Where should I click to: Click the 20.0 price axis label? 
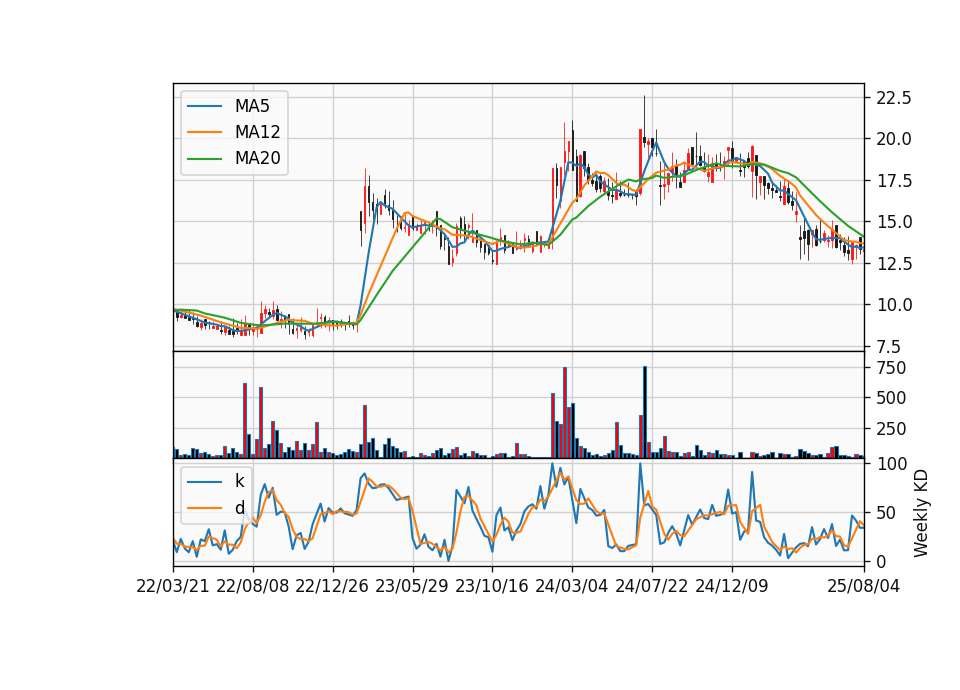pos(894,139)
